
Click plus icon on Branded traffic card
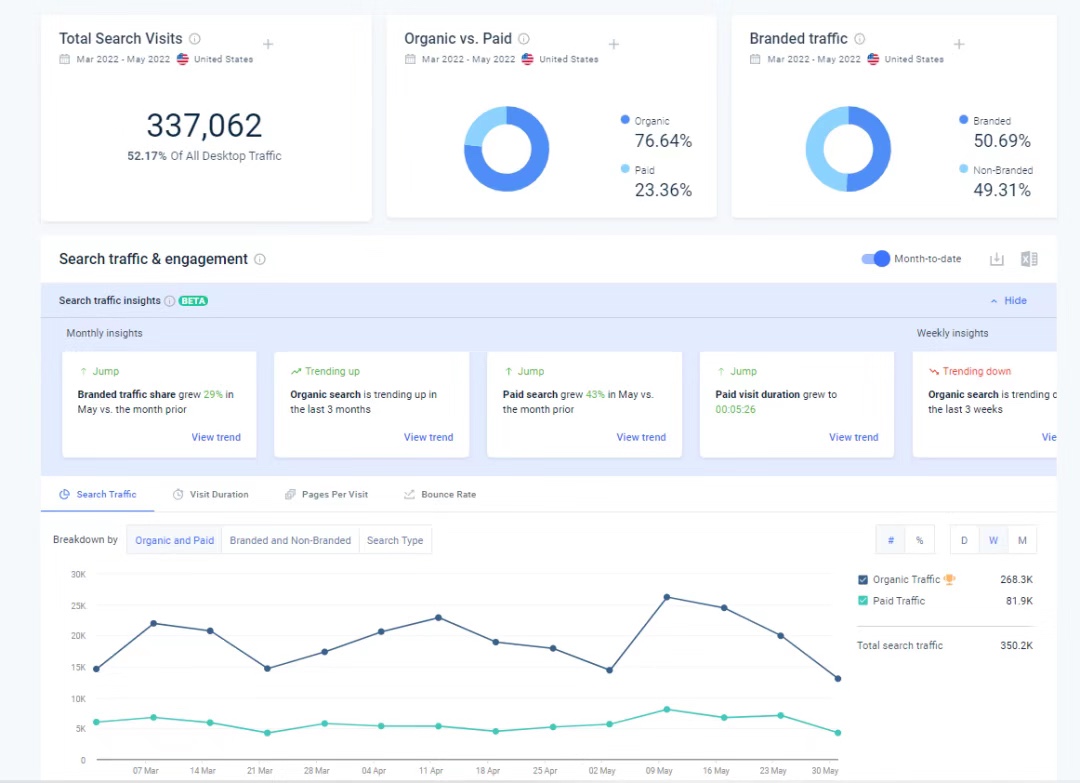point(959,44)
